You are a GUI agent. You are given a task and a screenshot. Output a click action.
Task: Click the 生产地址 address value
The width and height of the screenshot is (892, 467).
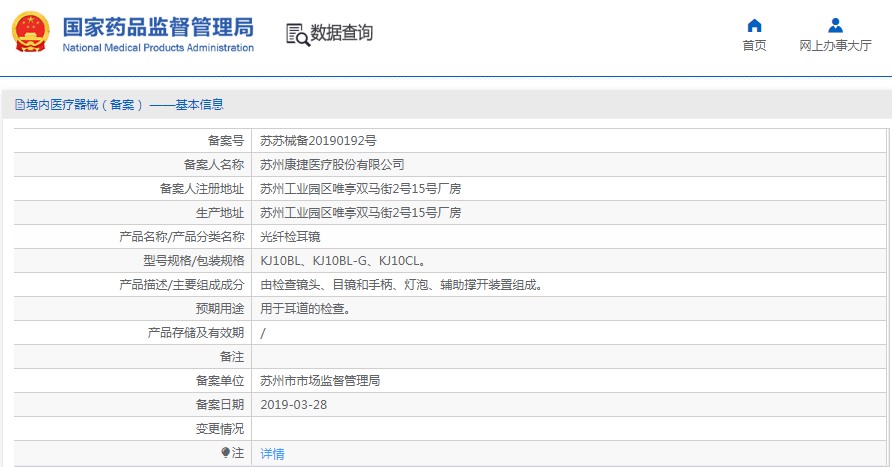[x=360, y=212]
